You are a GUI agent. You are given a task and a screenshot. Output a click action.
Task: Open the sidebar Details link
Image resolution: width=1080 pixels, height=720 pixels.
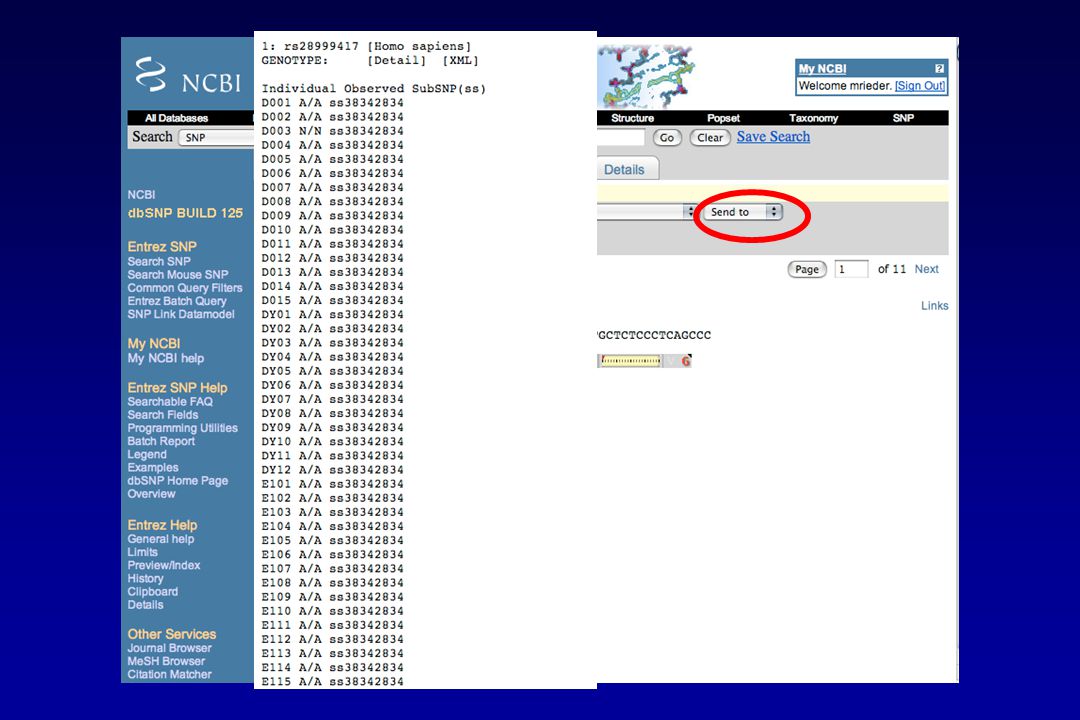145,605
